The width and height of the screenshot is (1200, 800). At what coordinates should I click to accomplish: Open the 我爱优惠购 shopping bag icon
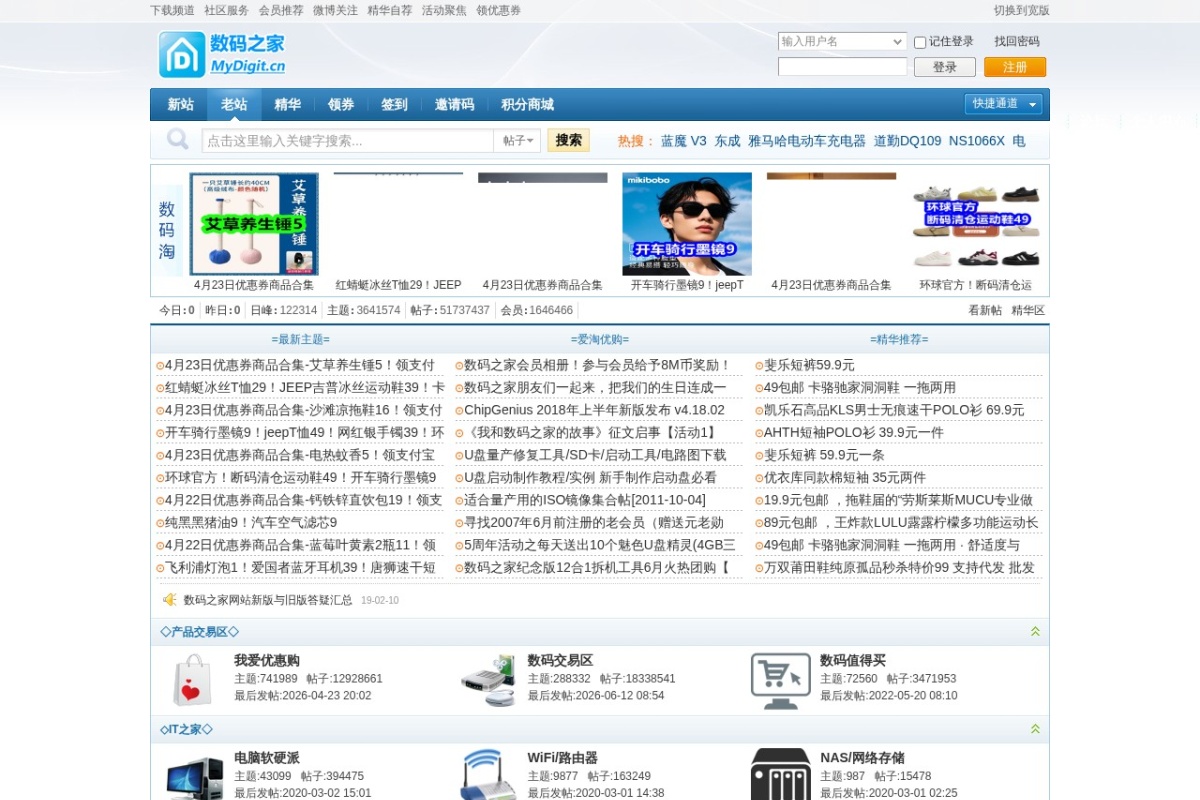click(192, 680)
